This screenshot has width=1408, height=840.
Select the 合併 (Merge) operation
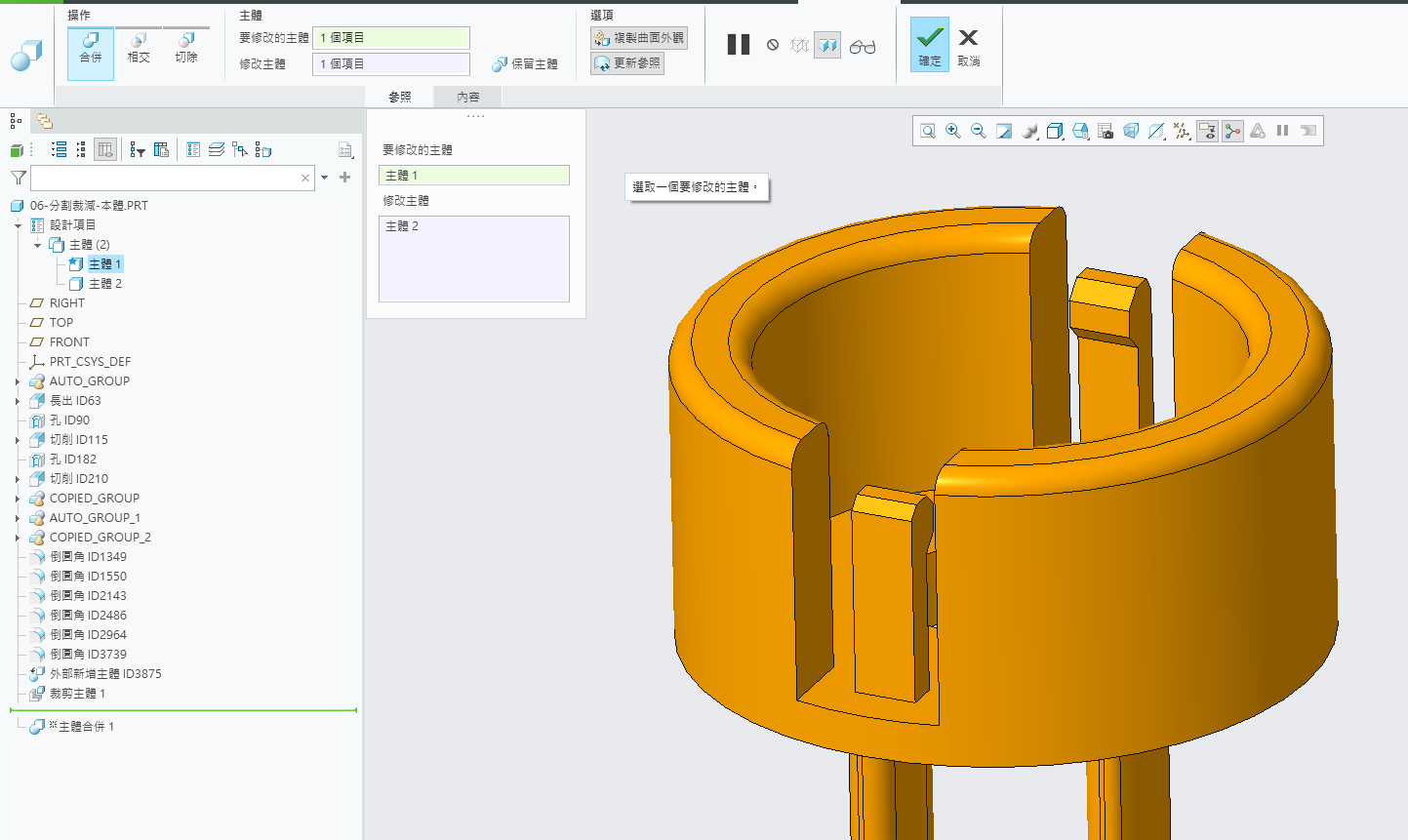[x=91, y=49]
